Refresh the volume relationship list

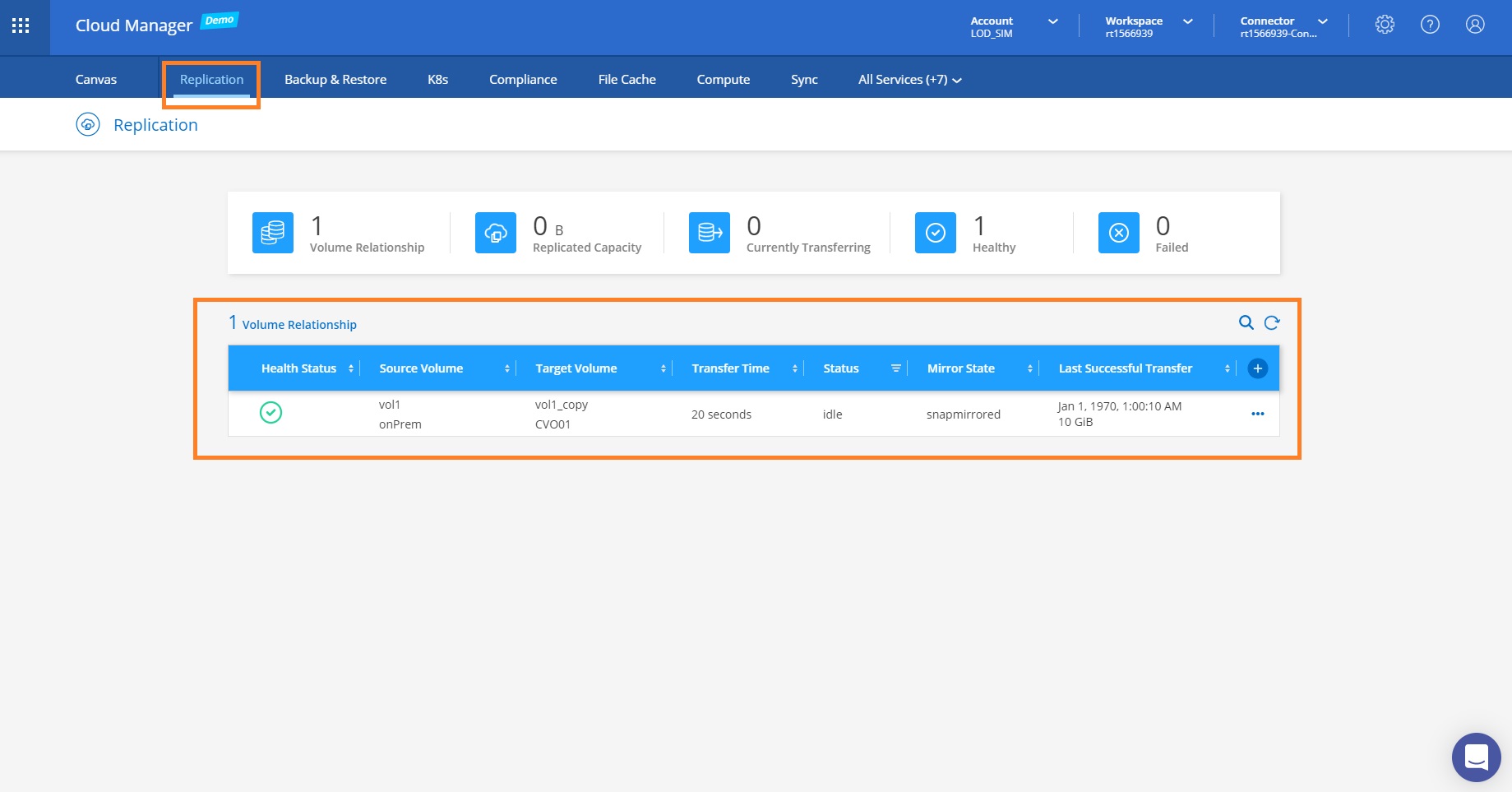(1272, 322)
